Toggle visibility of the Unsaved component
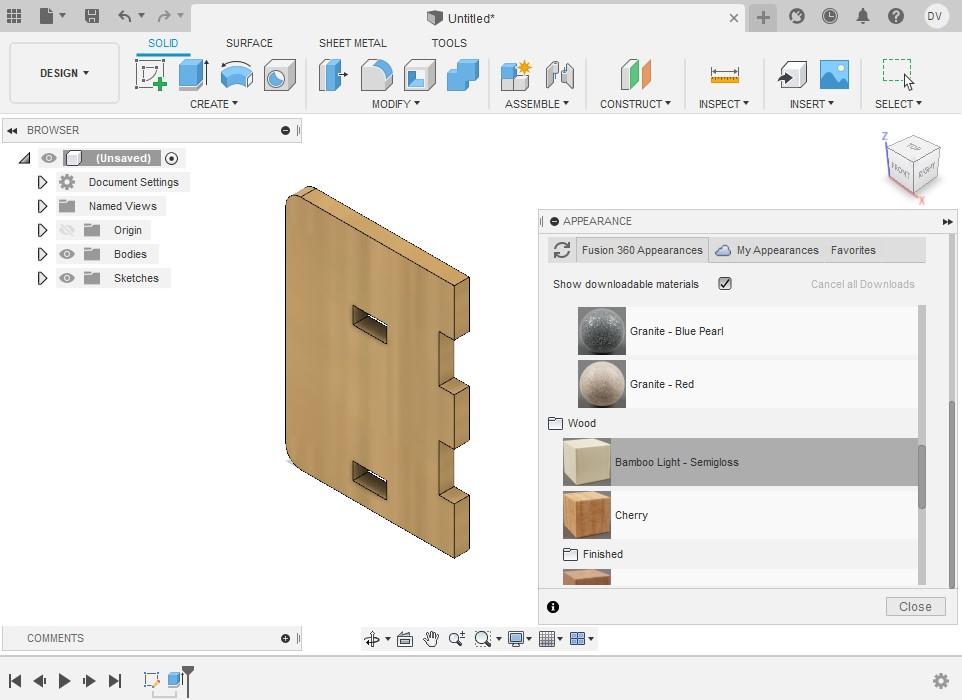This screenshot has height=700, width=962. 48,158
